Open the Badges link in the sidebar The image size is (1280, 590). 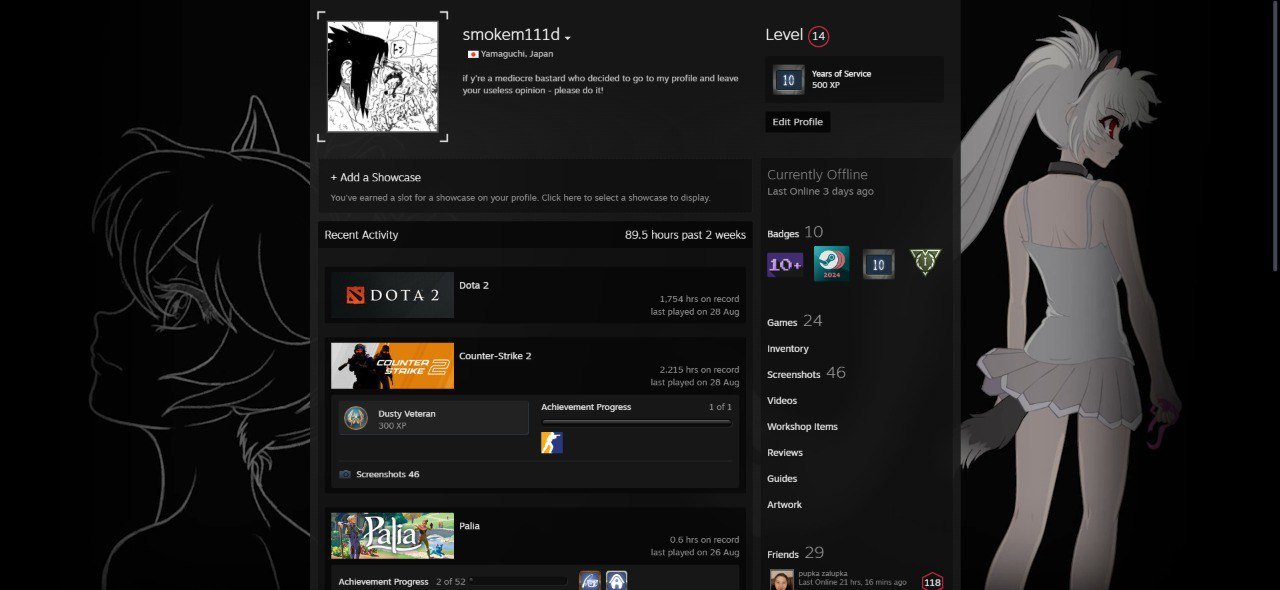pyautogui.click(x=783, y=234)
